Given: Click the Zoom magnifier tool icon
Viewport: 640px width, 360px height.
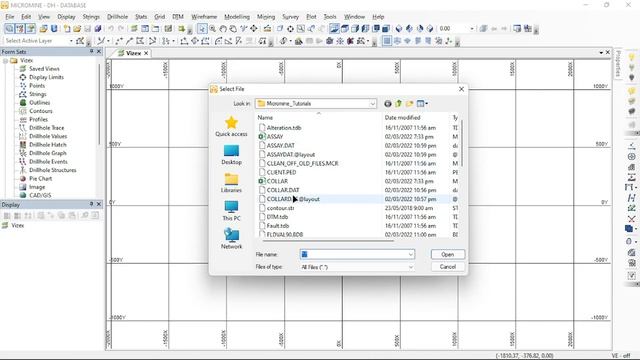Looking at the screenshot, I should click(x=213, y=29).
